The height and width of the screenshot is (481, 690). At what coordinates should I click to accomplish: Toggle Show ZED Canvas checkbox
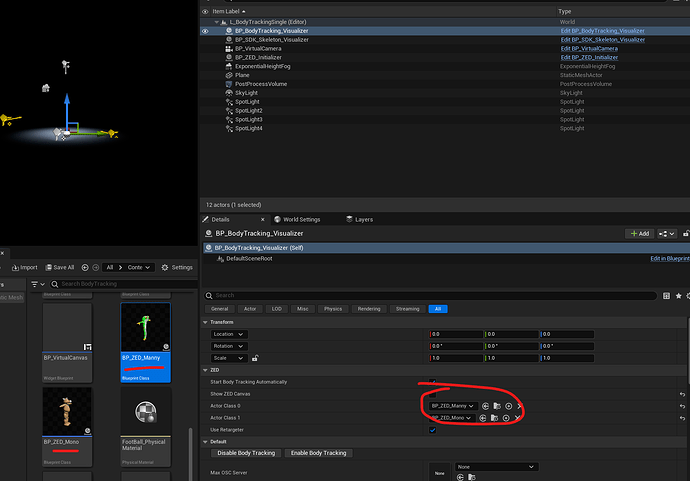pyautogui.click(x=432, y=393)
